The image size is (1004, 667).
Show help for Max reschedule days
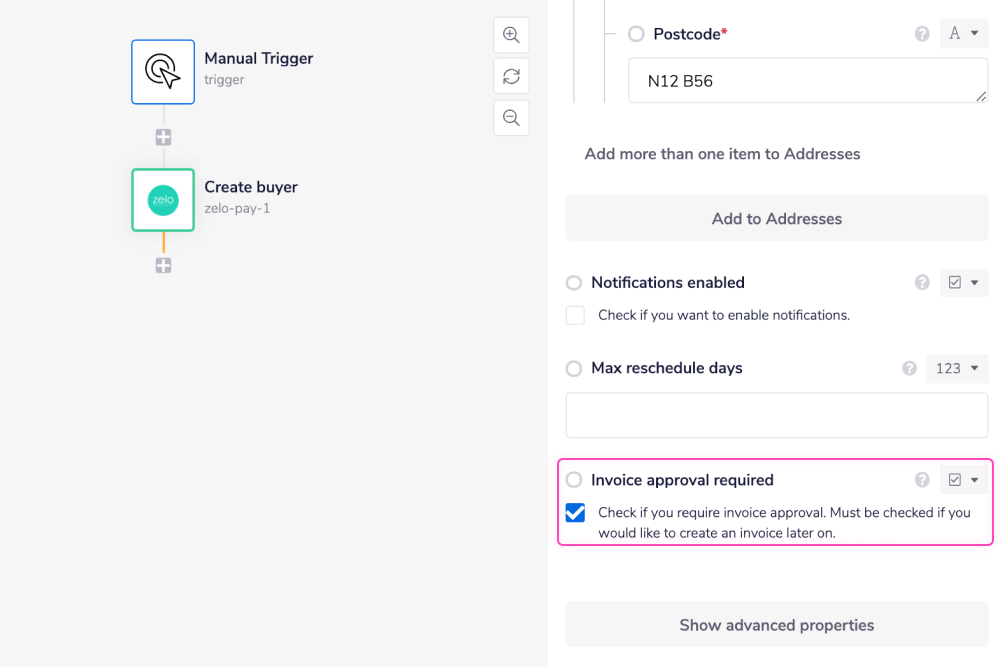[909, 368]
